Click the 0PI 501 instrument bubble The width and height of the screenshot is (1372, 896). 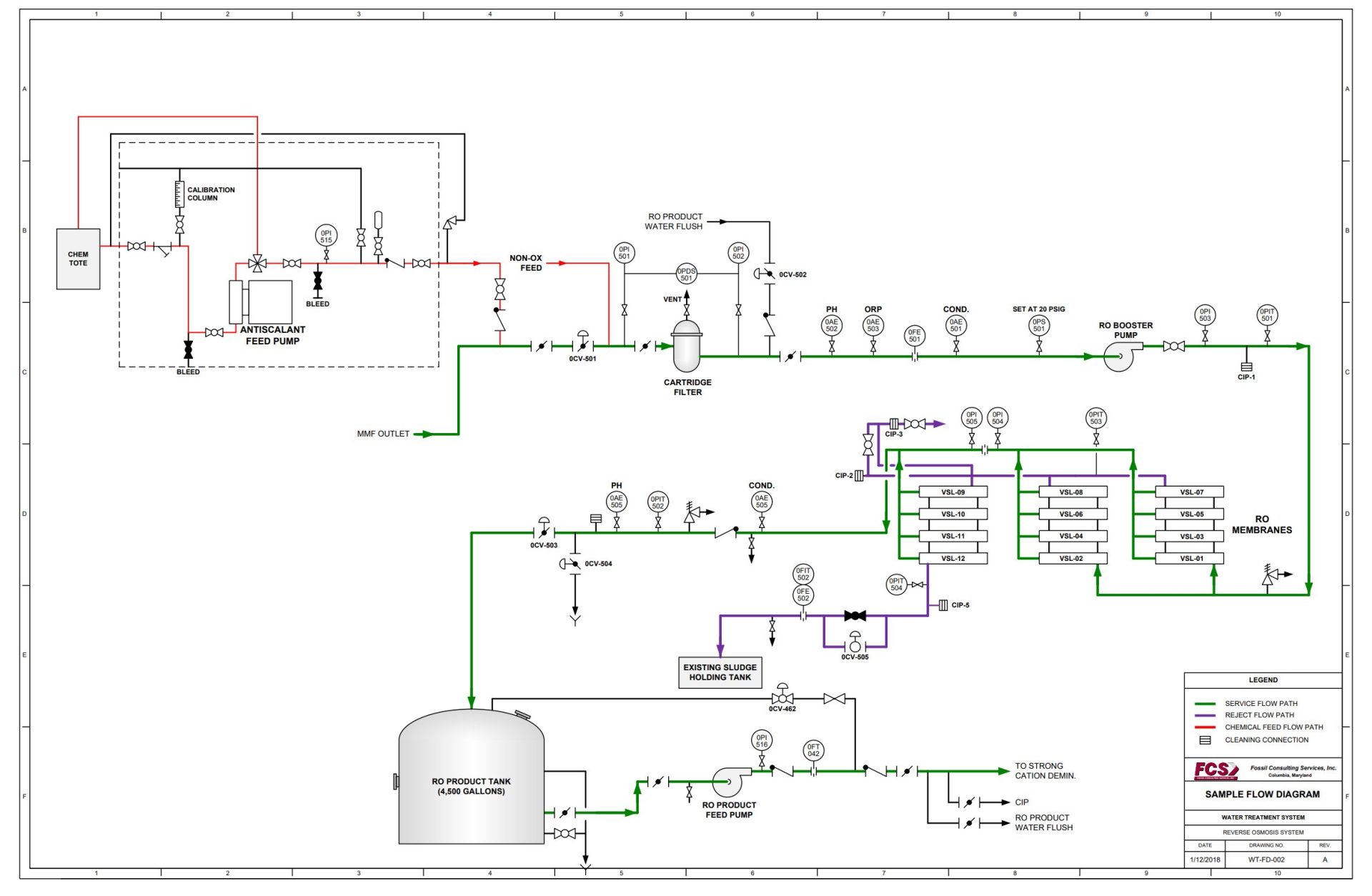coord(624,252)
